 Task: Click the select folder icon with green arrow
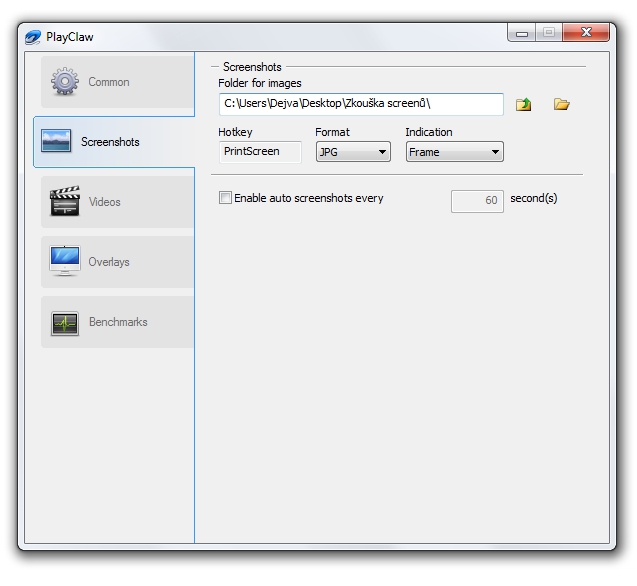click(x=523, y=104)
